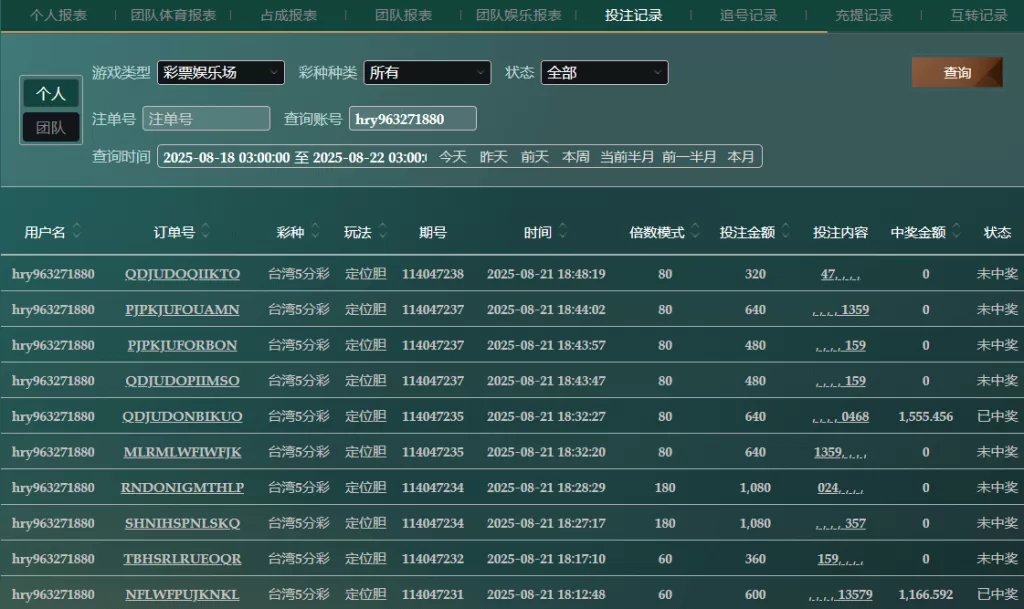This screenshot has height=609, width=1024.
Task: Sort table by 用户名 column arrows
Action: coord(76,230)
